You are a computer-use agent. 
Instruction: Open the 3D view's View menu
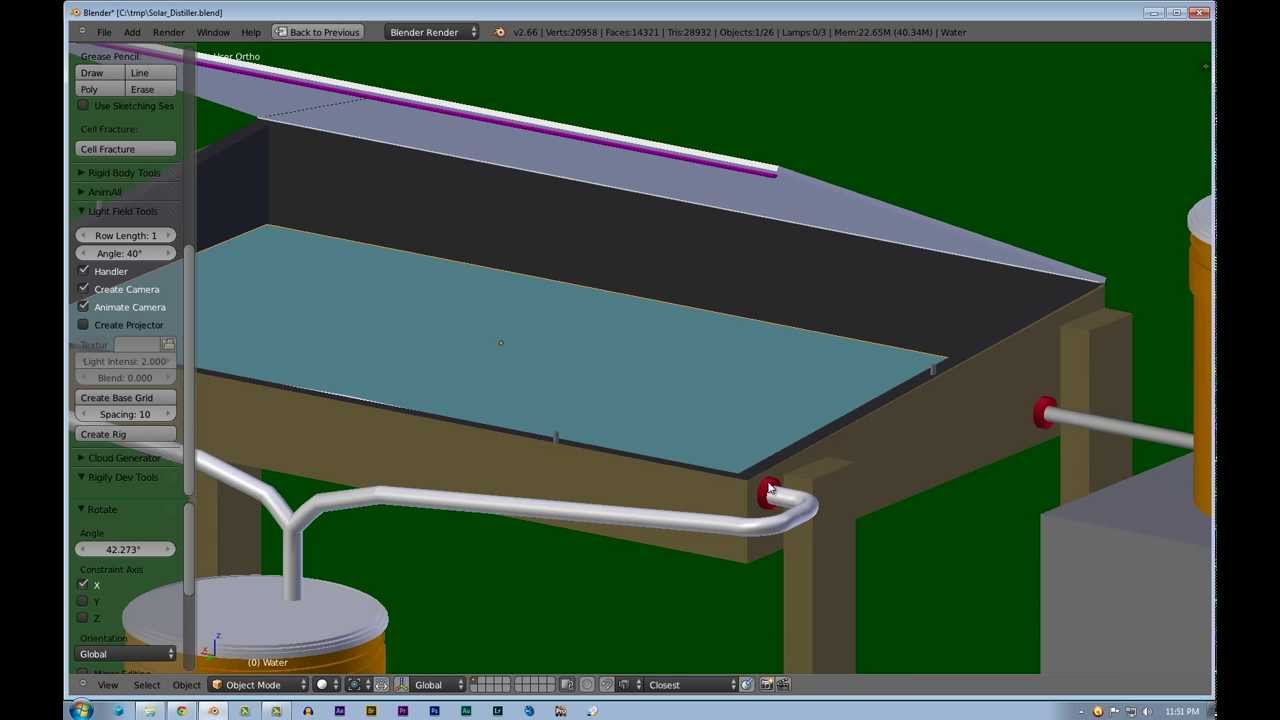tap(107, 685)
